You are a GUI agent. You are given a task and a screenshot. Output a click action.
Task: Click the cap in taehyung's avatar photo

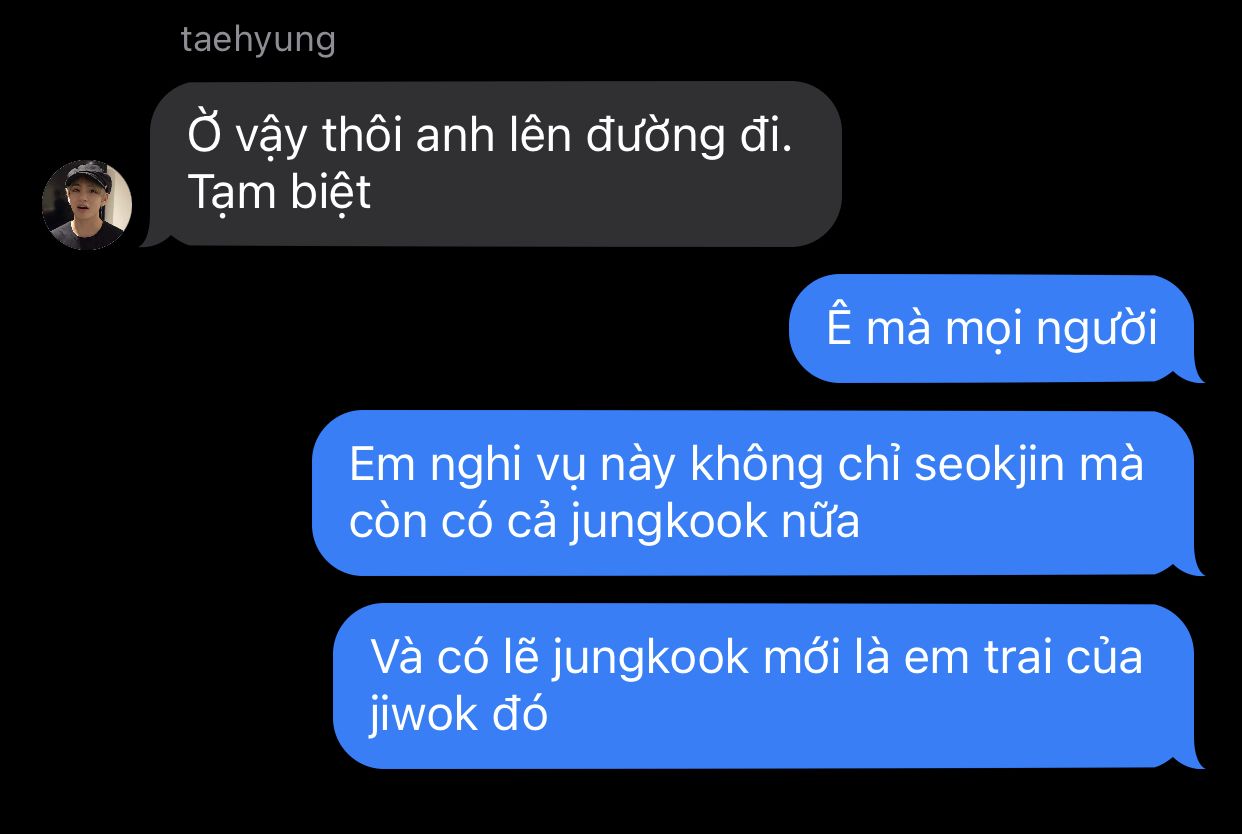point(87,172)
